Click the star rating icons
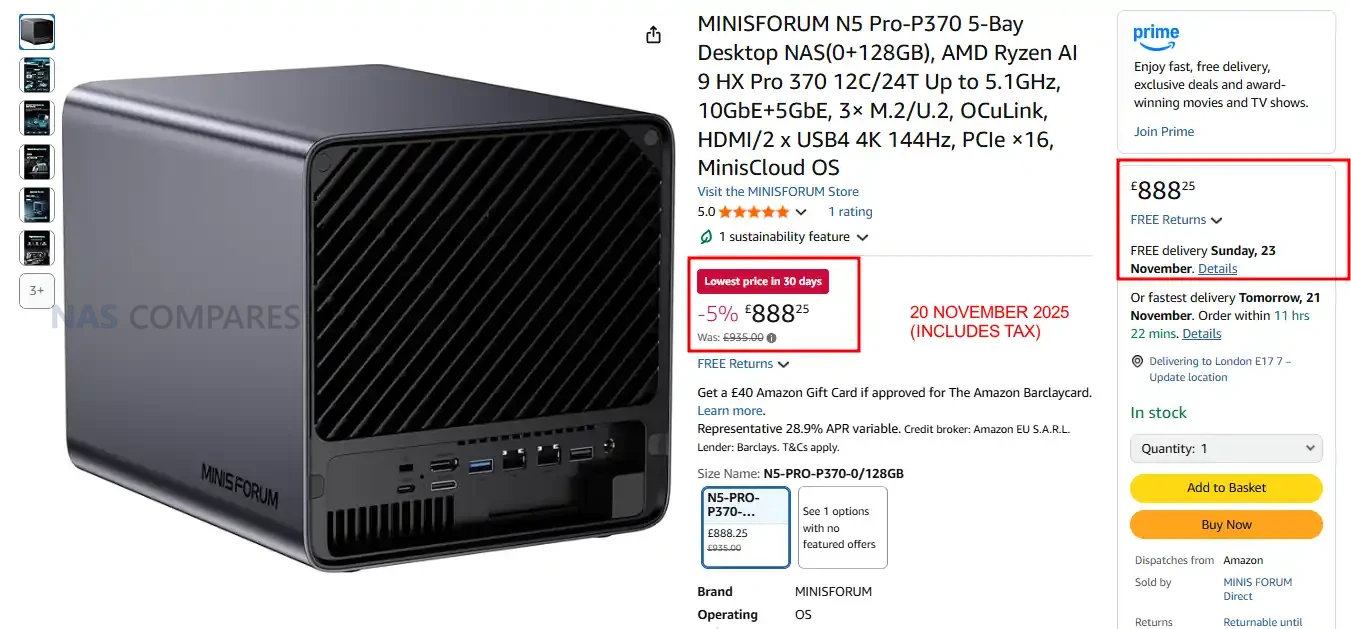This screenshot has width=1351, height=629. click(x=753, y=212)
